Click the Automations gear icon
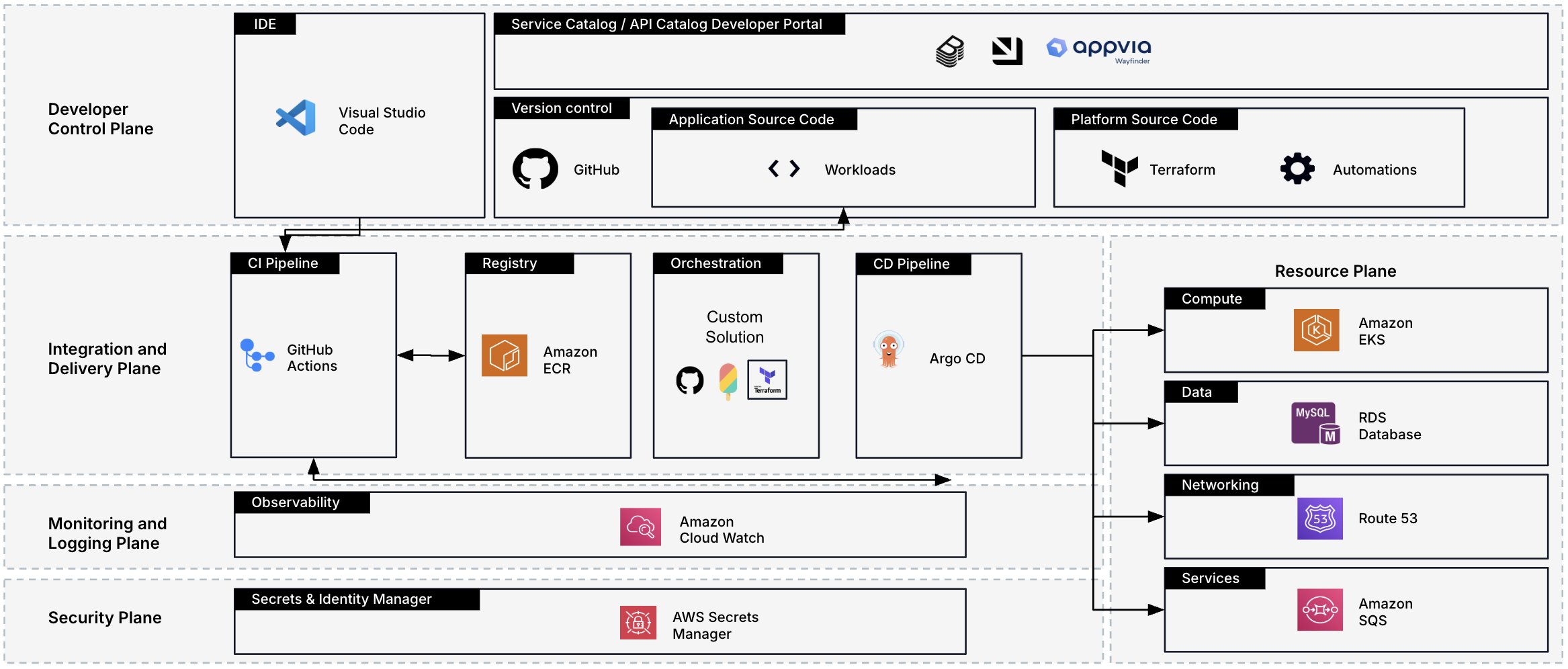This screenshot has width=1568, height=669. (x=1297, y=169)
